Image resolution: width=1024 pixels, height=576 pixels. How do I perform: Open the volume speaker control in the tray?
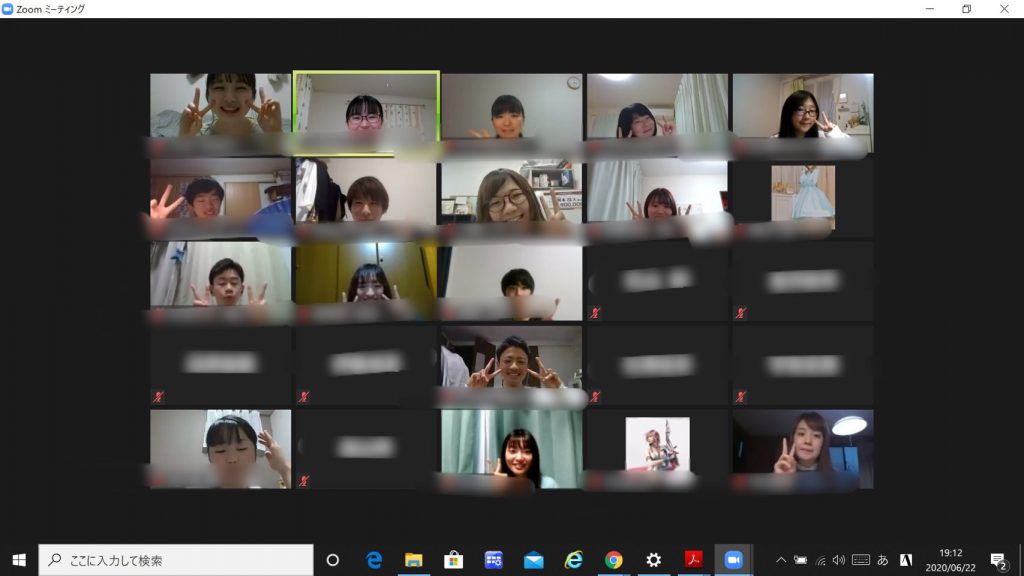[839, 560]
